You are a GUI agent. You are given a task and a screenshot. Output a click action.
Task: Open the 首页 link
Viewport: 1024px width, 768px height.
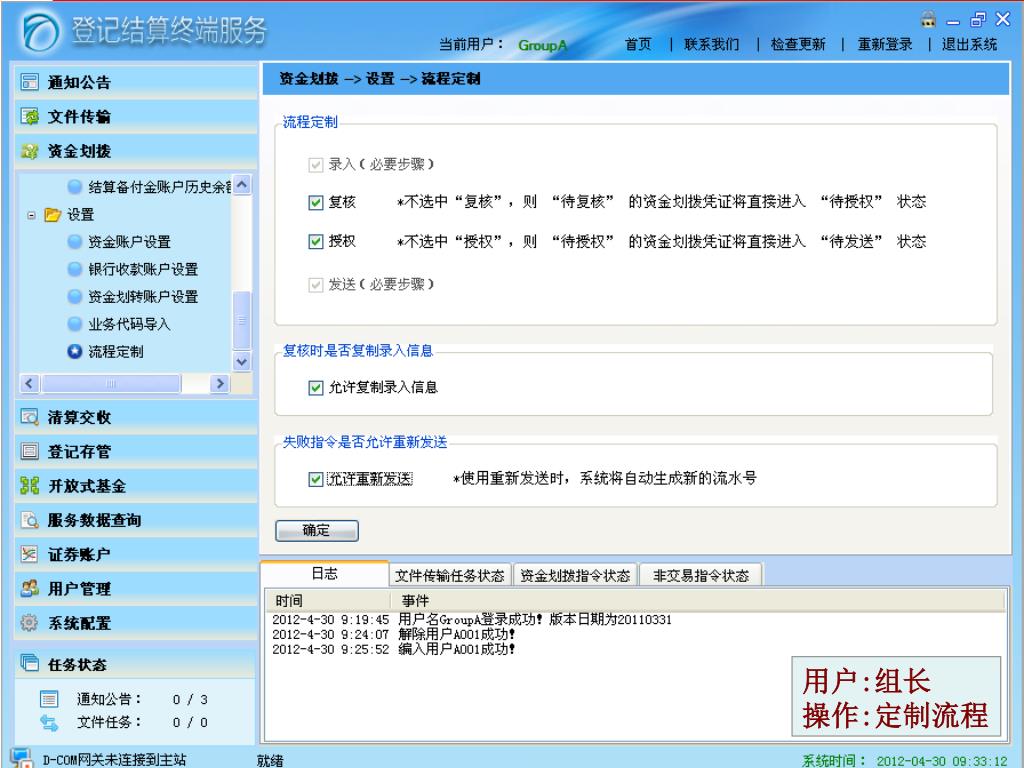click(638, 44)
